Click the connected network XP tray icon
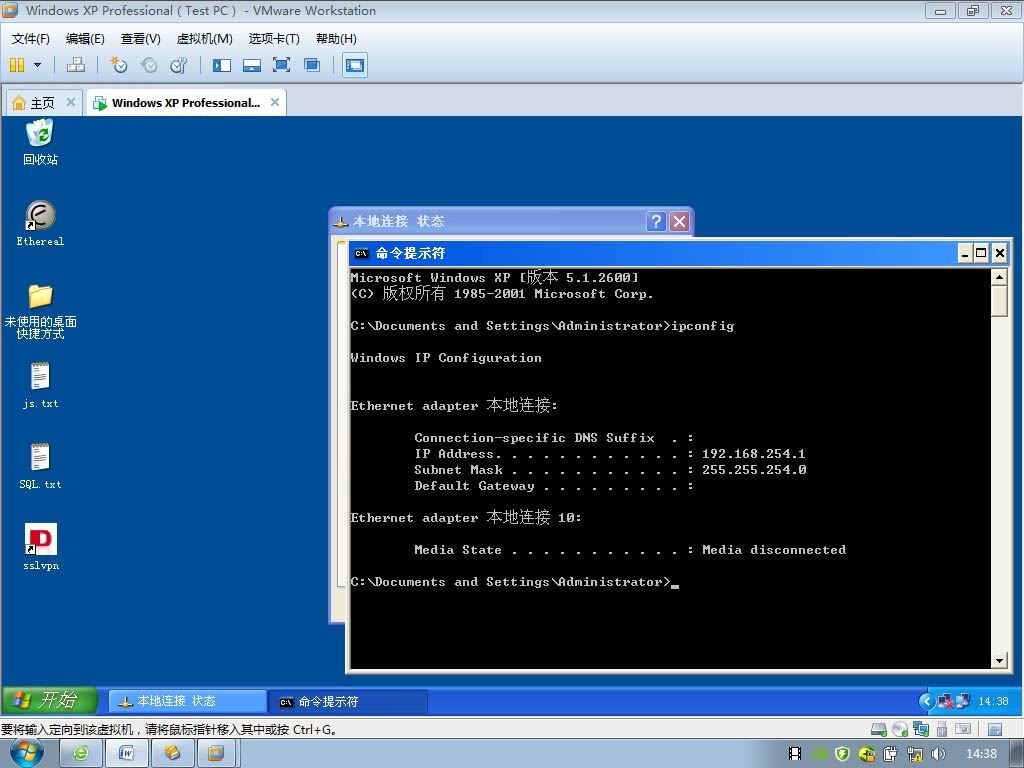This screenshot has width=1024, height=768. [962, 701]
